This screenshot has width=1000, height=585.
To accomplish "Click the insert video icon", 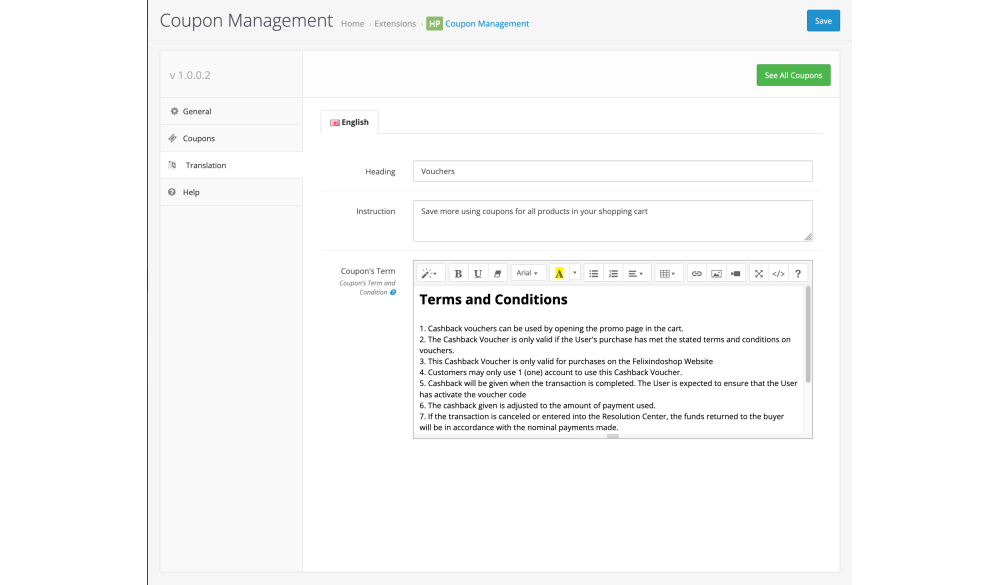I will 736,273.
